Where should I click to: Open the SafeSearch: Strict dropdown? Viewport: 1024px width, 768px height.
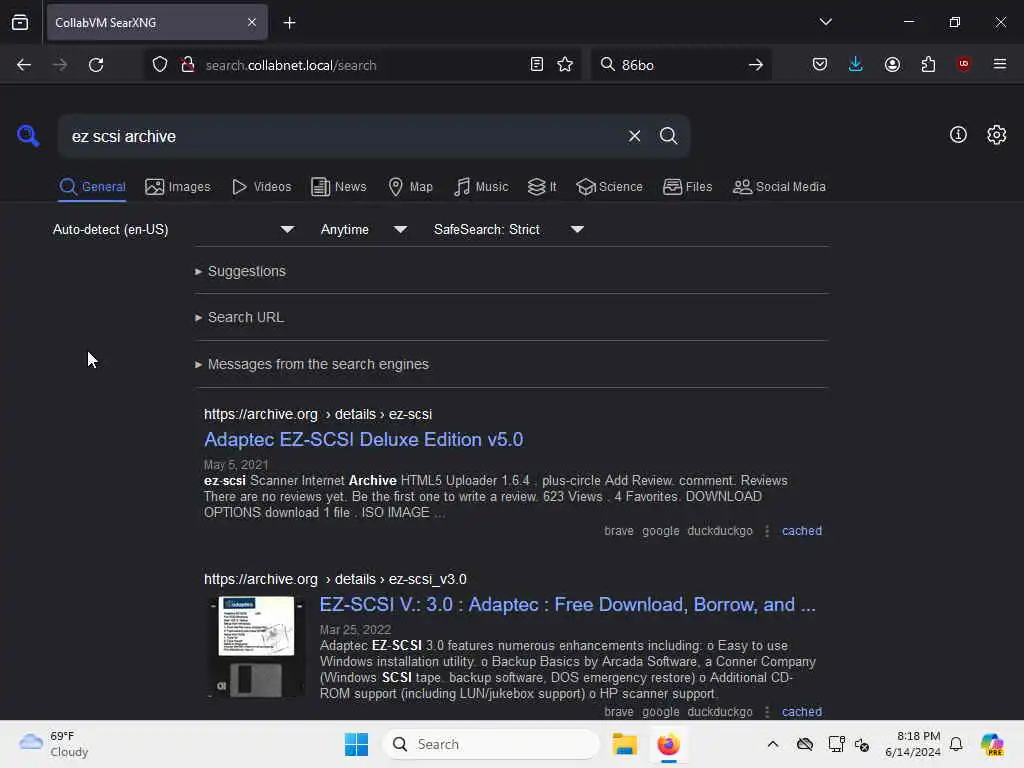(x=508, y=230)
